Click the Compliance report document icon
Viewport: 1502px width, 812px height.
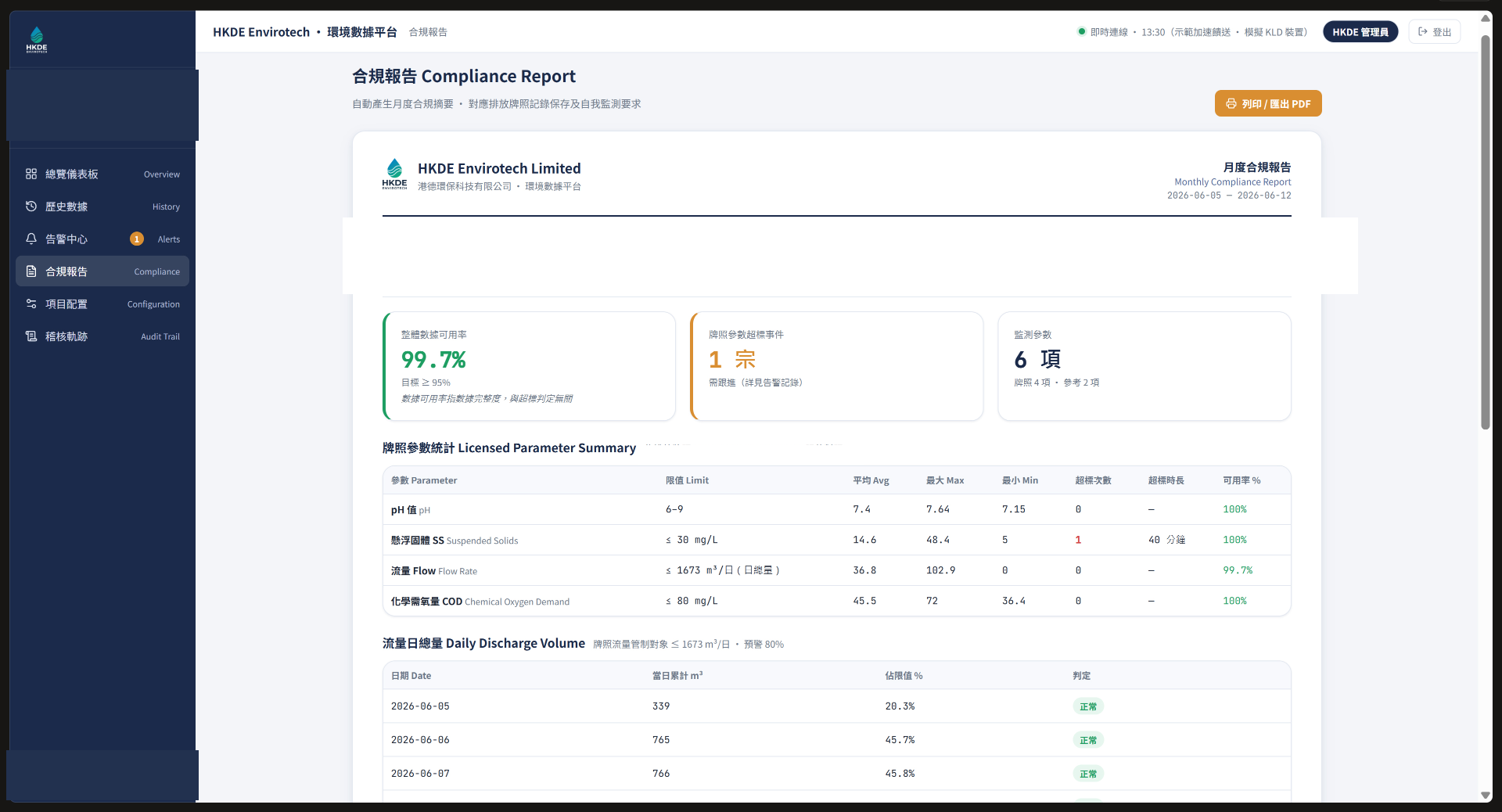[x=31, y=271]
